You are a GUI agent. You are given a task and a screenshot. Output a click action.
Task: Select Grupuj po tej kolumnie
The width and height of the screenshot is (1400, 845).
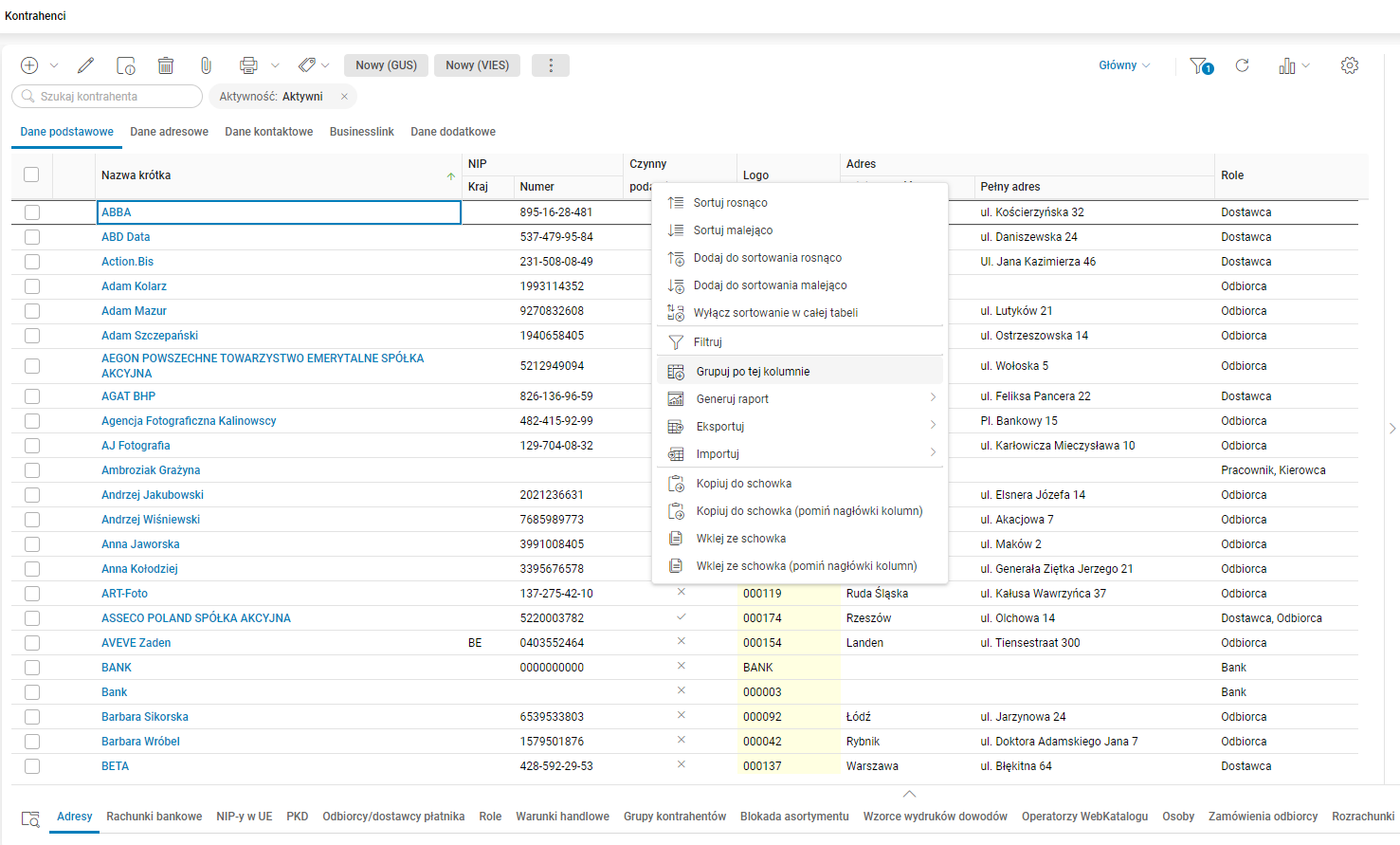[800, 372]
